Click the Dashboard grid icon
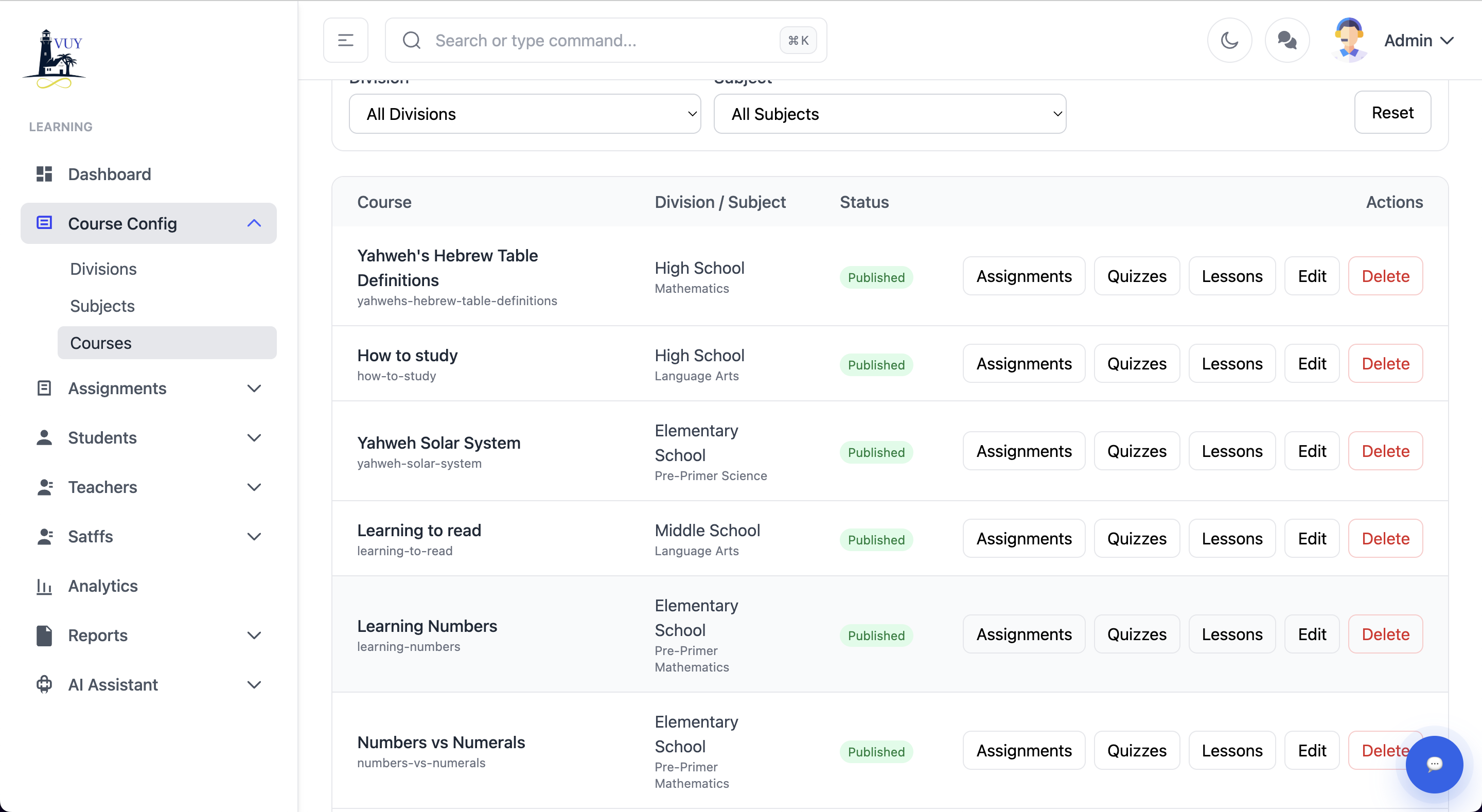Image resolution: width=1482 pixels, height=812 pixels. (44, 174)
